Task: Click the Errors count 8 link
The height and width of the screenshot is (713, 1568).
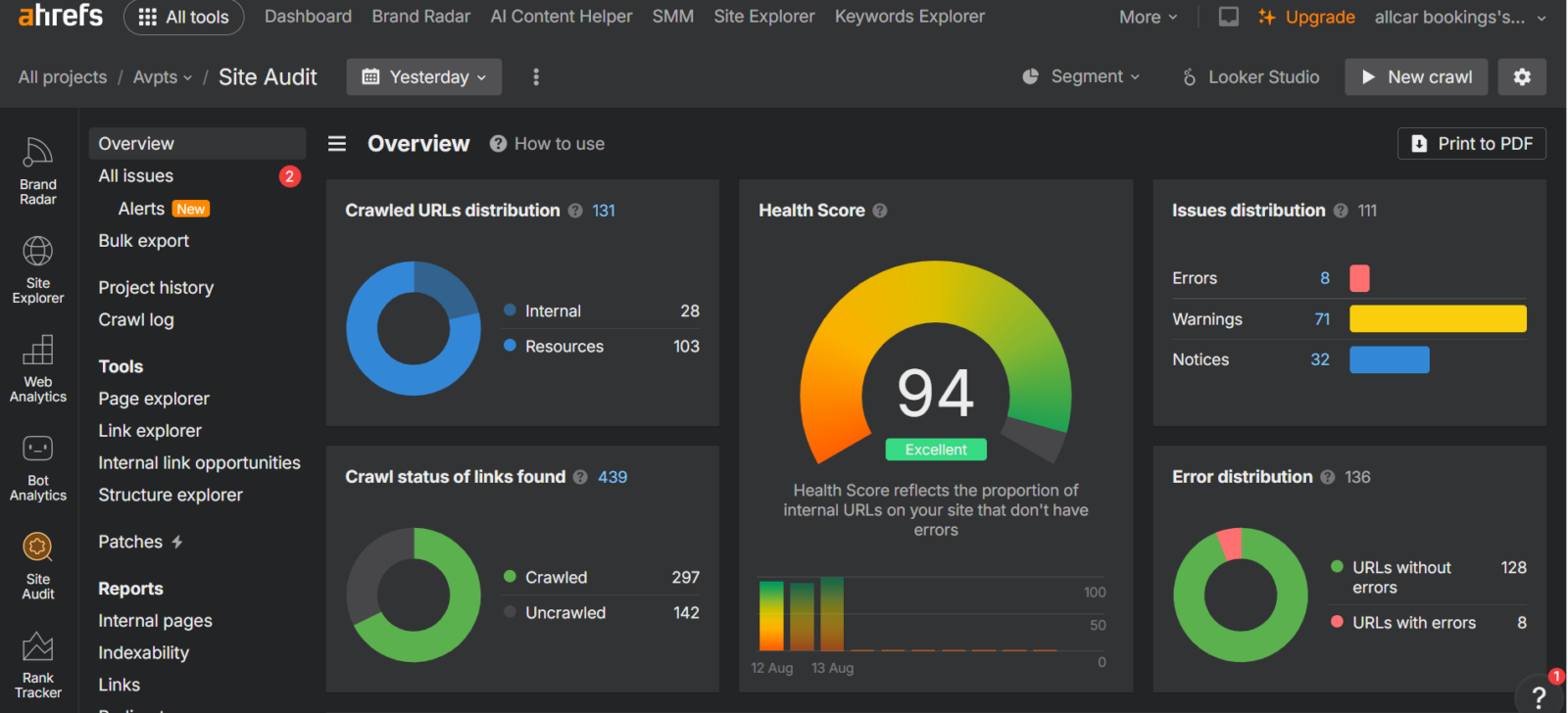Action: pyautogui.click(x=1325, y=278)
